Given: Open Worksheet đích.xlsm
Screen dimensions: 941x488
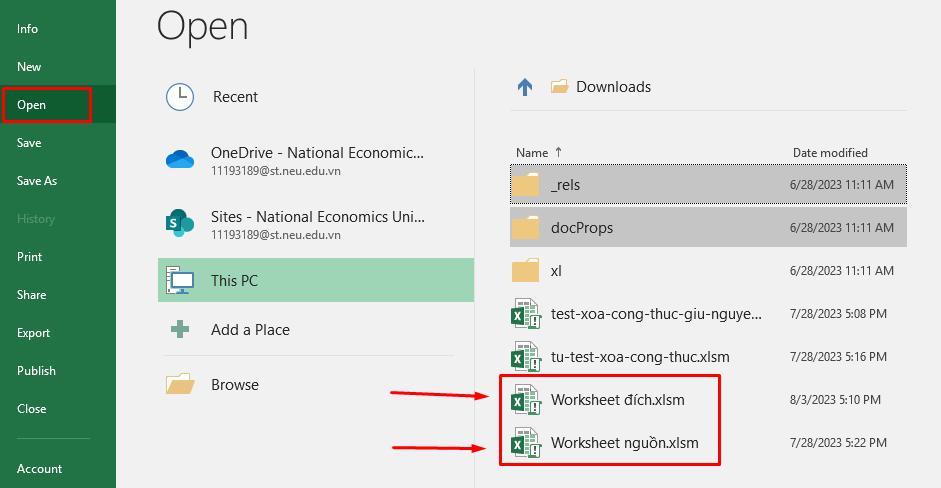Looking at the screenshot, I should 708,400.
